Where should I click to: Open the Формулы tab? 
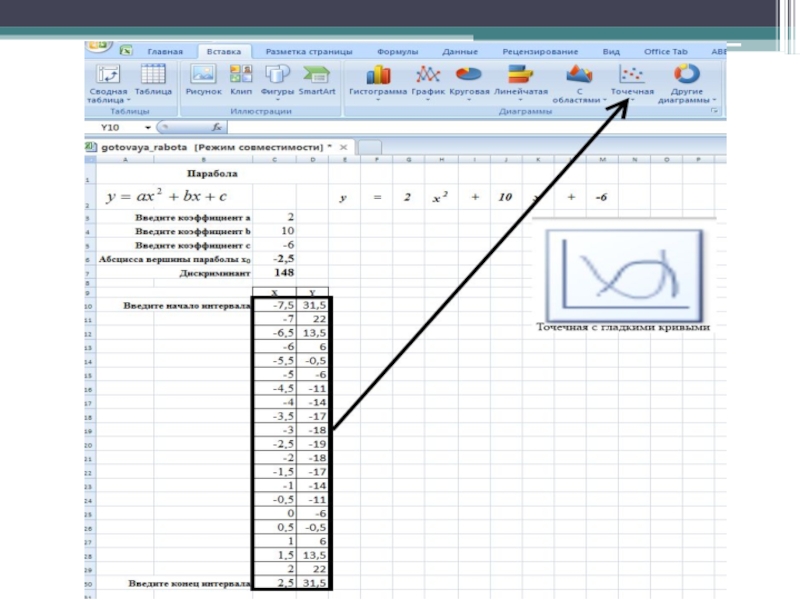[x=397, y=52]
